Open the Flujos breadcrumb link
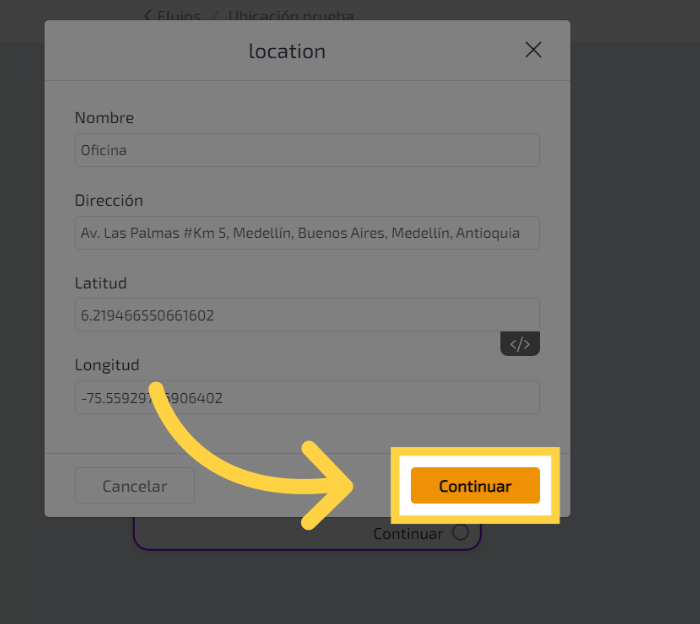The height and width of the screenshot is (624, 700). coord(180,16)
